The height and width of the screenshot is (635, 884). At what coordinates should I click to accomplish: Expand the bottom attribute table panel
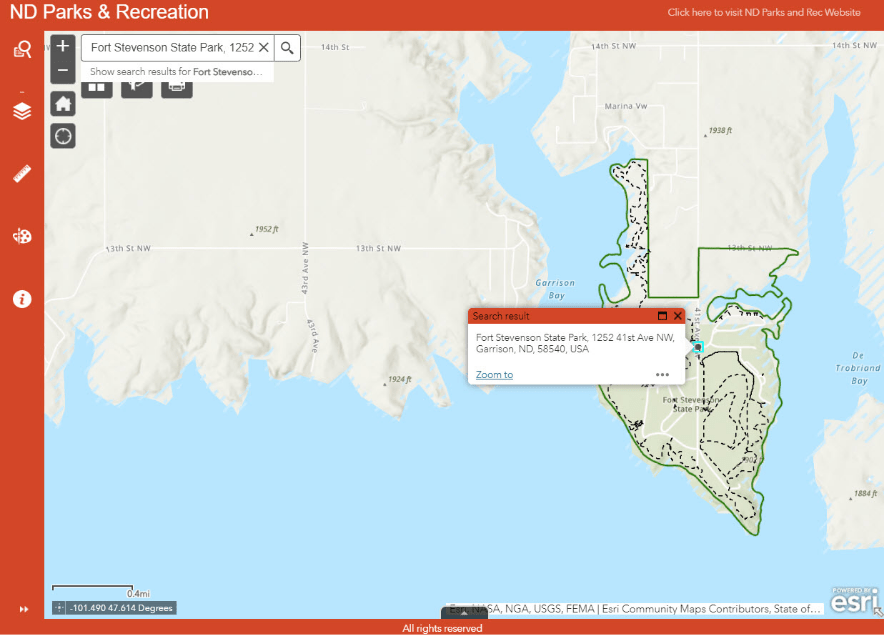tap(464, 613)
